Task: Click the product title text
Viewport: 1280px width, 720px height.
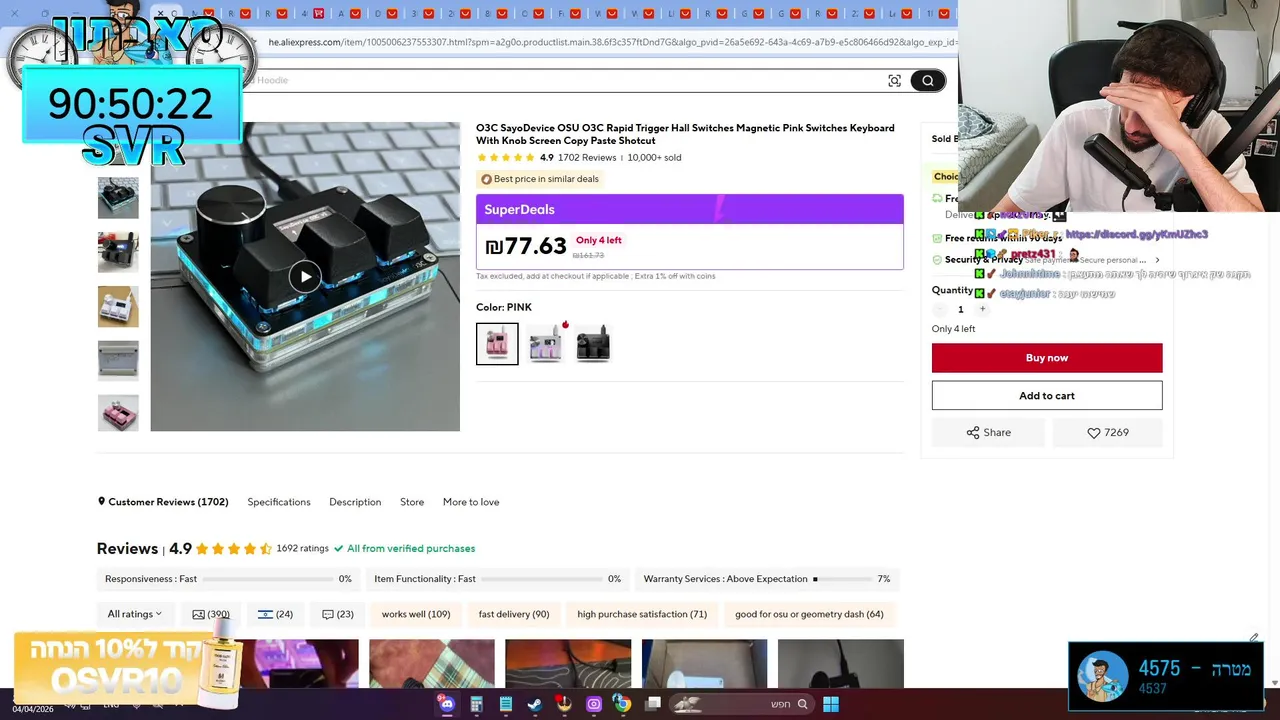Action: tap(685, 134)
